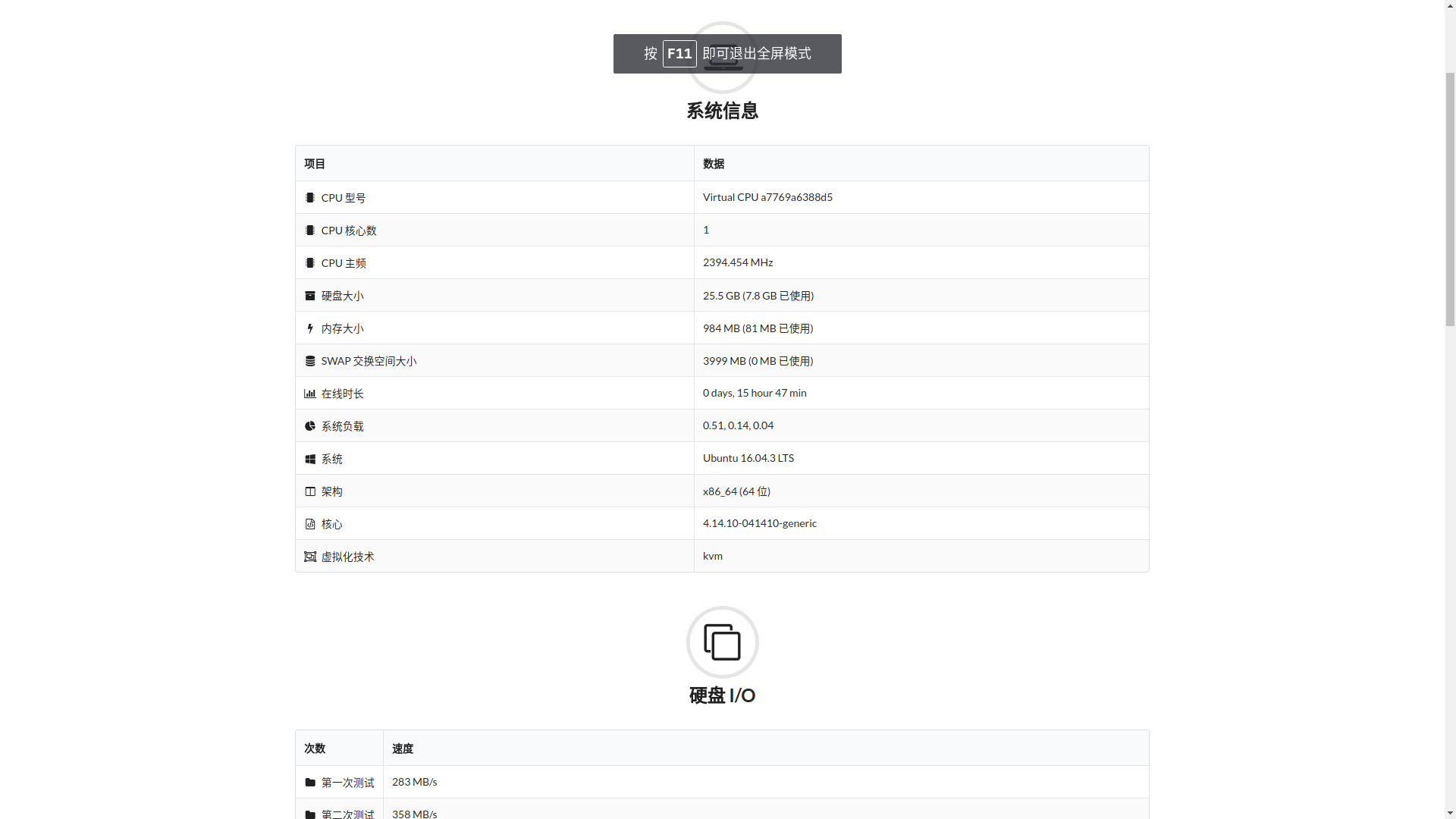
Task: Click the chip icon beside CPU 型号
Action: (309, 198)
